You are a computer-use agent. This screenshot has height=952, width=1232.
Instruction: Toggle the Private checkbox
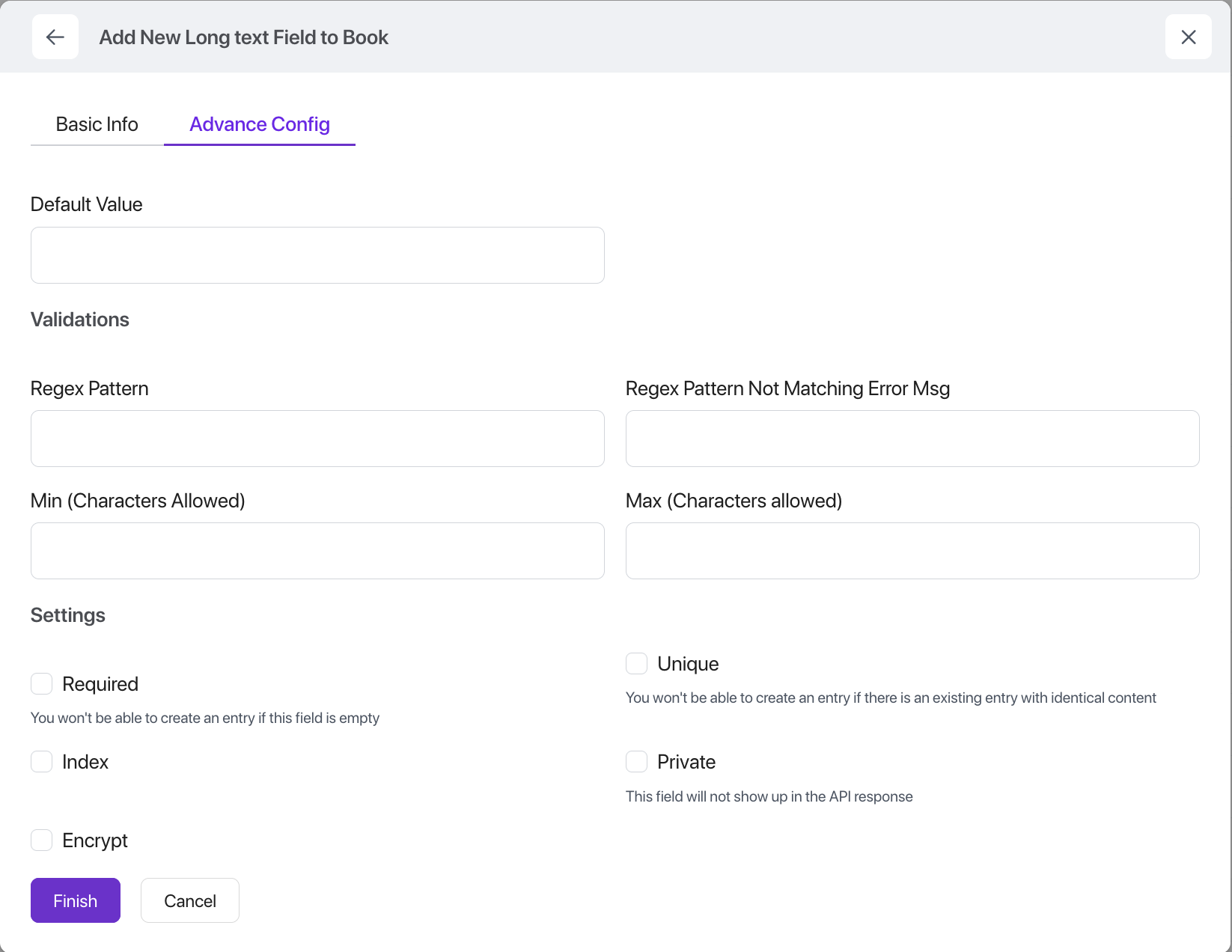(636, 762)
